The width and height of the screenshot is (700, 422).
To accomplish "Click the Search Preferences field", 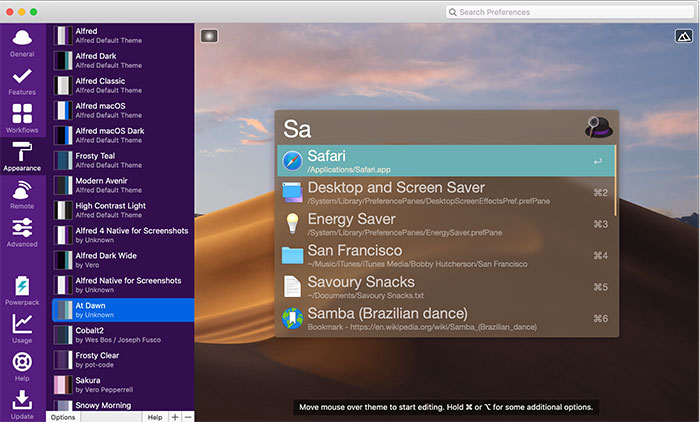I will tap(568, 12).
